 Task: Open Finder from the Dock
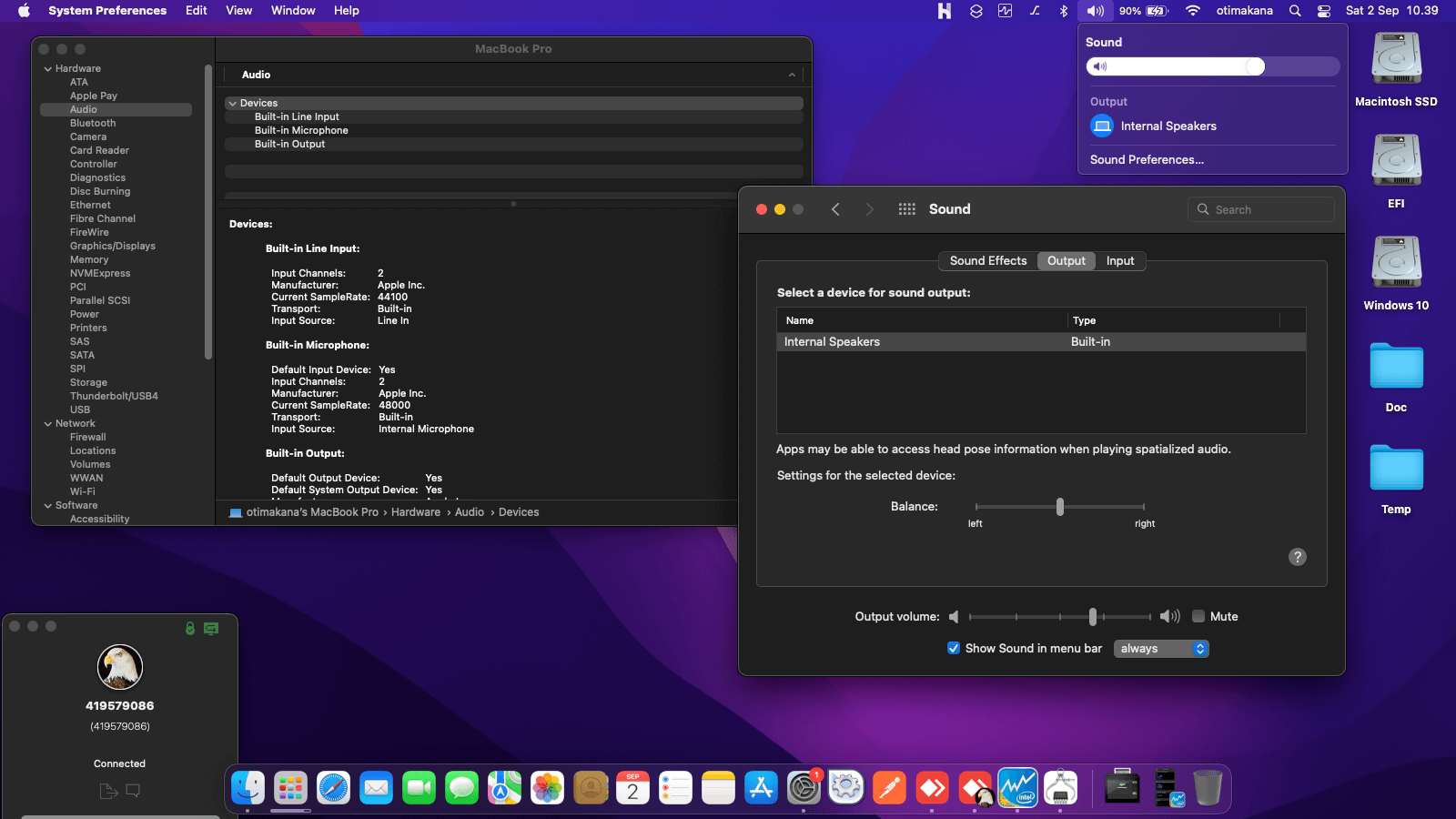[x=248, y=788]
